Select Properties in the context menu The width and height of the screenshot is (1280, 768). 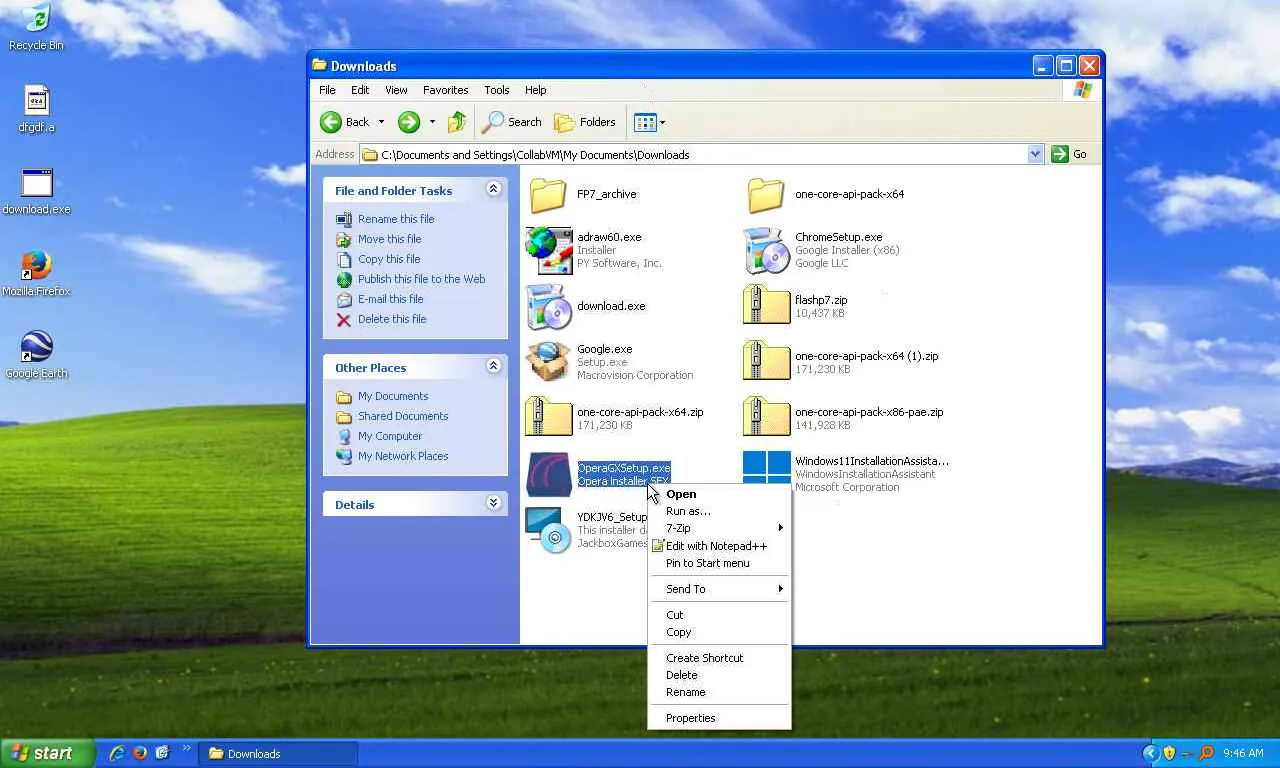click(x=690, y=718)
